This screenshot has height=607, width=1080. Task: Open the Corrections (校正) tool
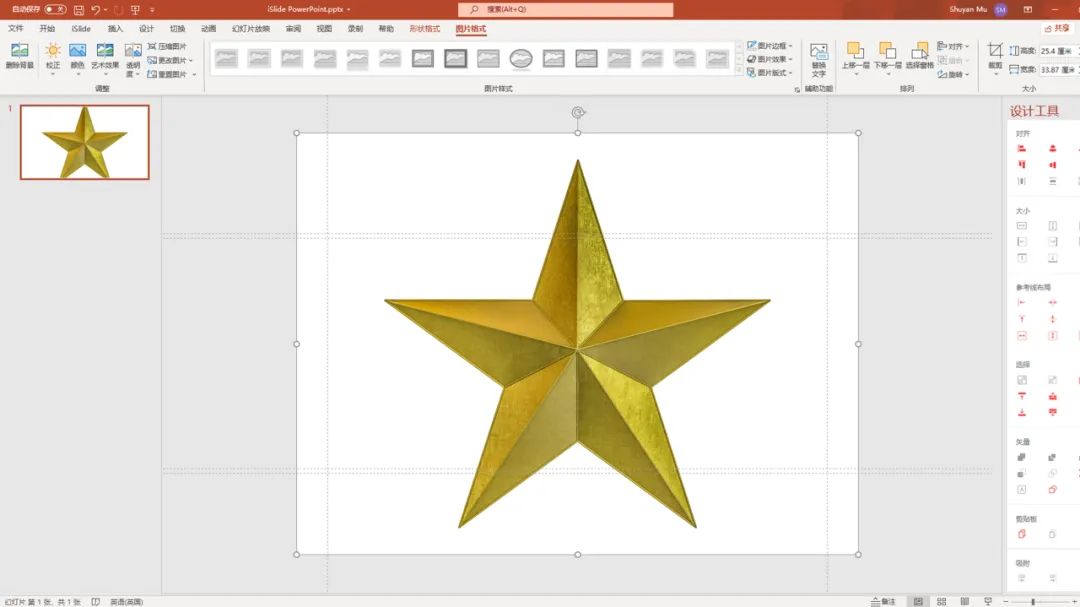click(x=52, y=56)
